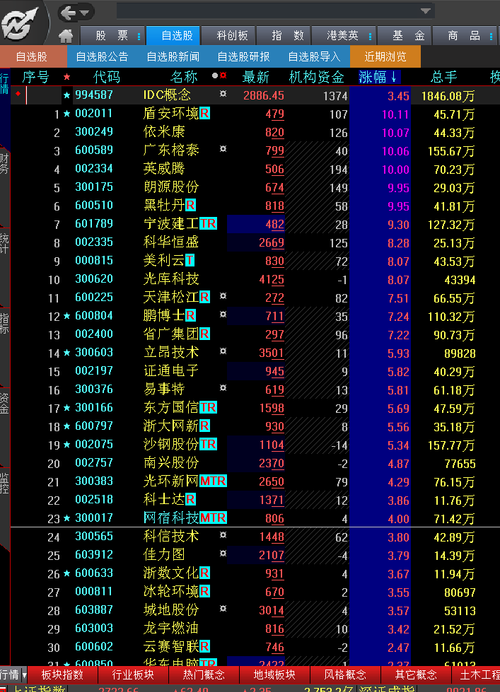Screen dimensions: 500x692
Task: Click the ¤ marker beside 佳力图
Action: pyautogui.click(x=223, y=553)
